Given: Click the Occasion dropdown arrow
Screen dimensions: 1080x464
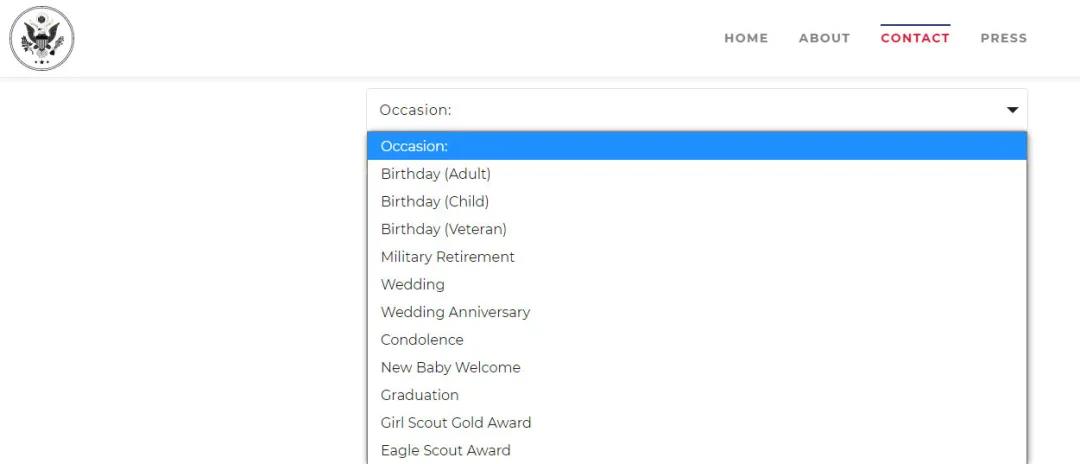Looking at the screenshot, I should coord(1012,110).
